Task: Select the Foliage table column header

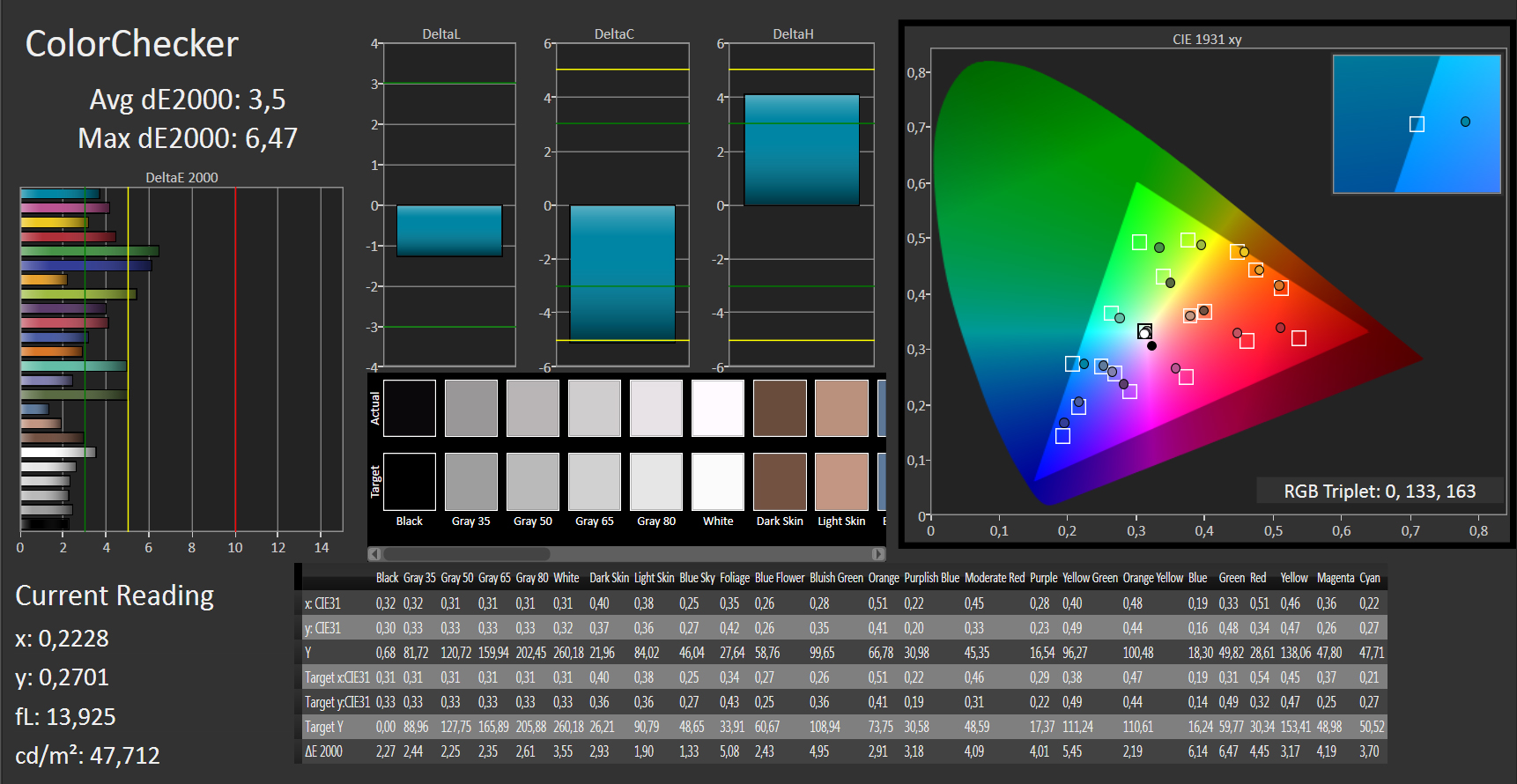Action: (735, 578)
